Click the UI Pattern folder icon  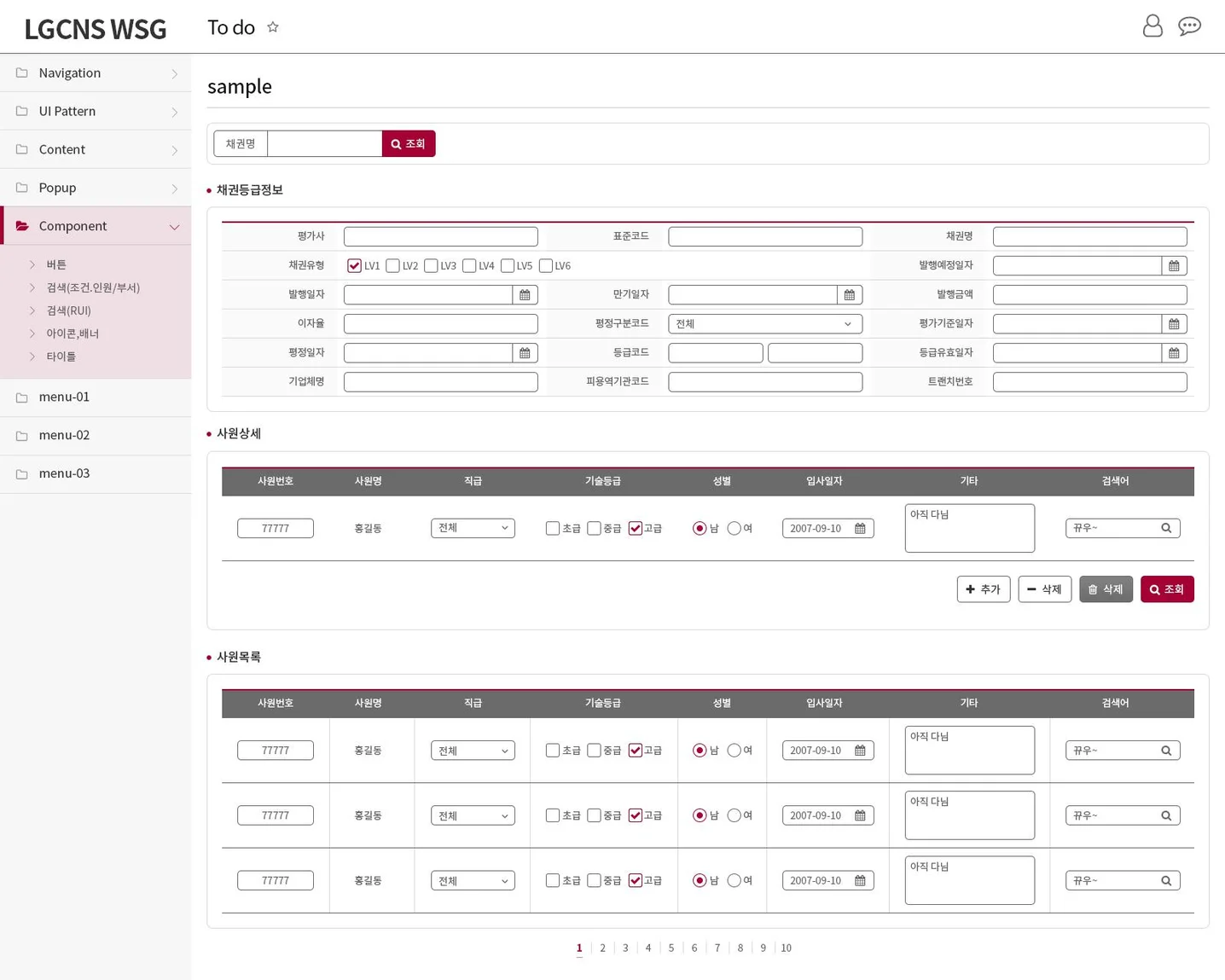click(x=22, y=111)
